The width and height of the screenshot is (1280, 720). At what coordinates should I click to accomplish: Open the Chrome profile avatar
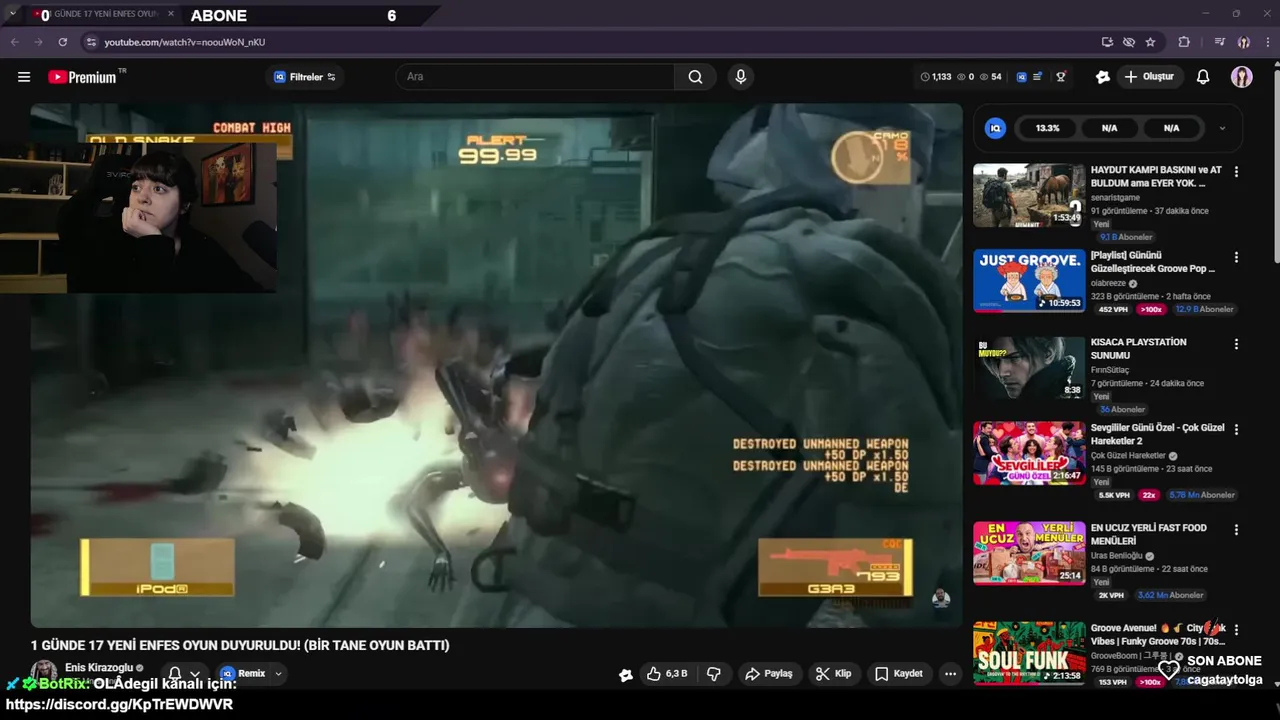coord(1244,42)
